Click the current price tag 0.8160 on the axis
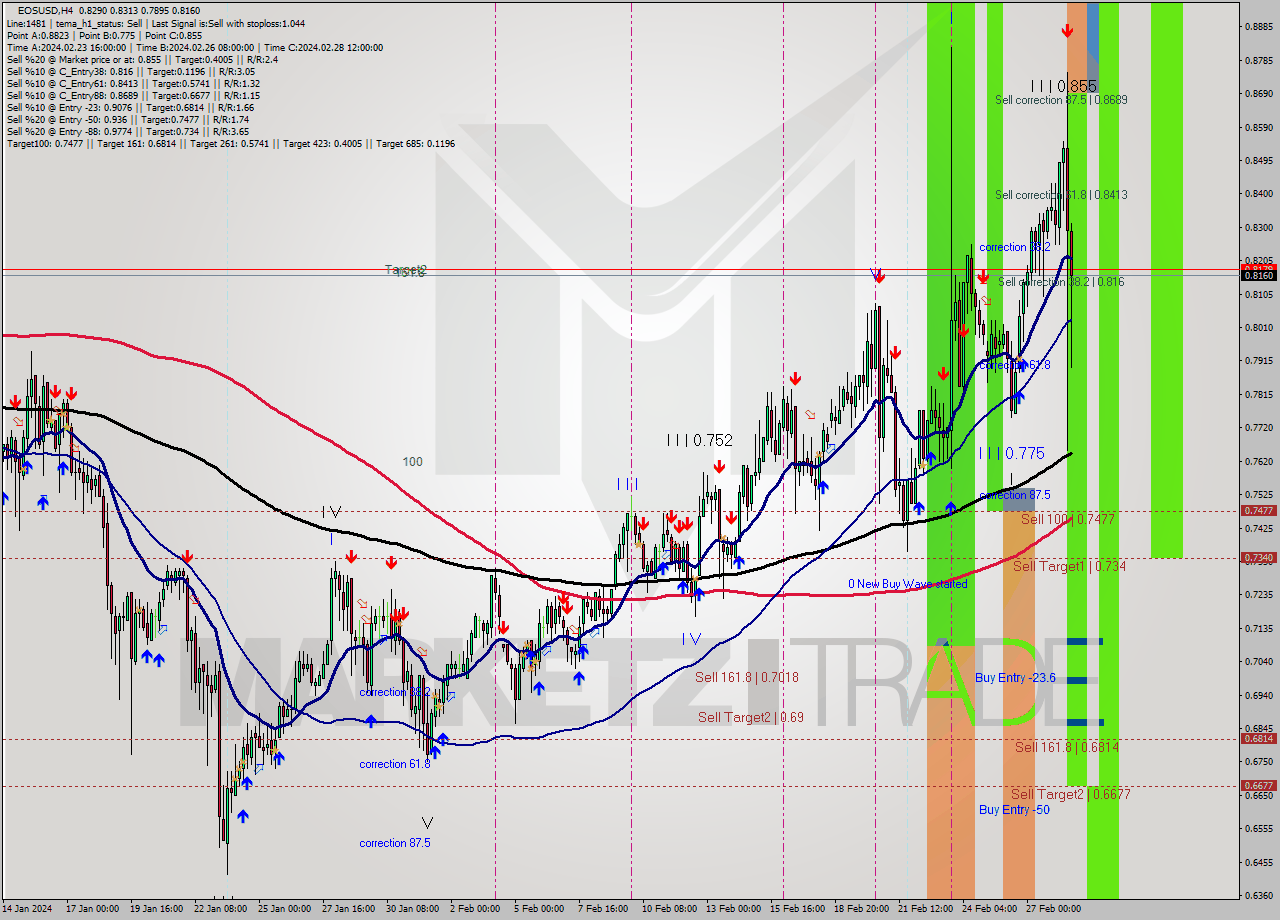Image resolution: width=1280 pixels, height=920 pixels. pyautogui.click(x=1258, y=274)
